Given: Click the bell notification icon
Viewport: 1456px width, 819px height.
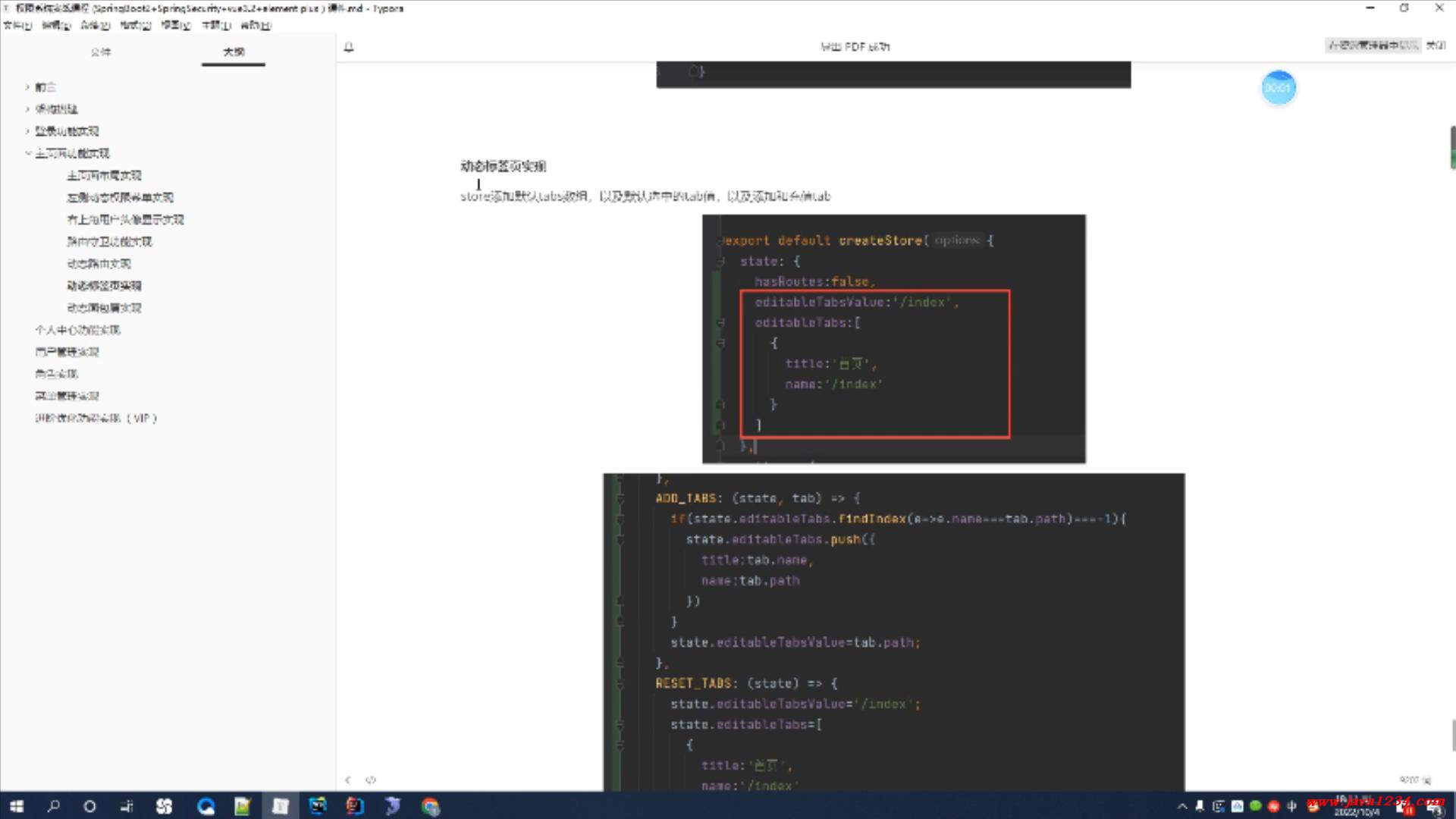Looking at the screenshot, I should 349,47.
